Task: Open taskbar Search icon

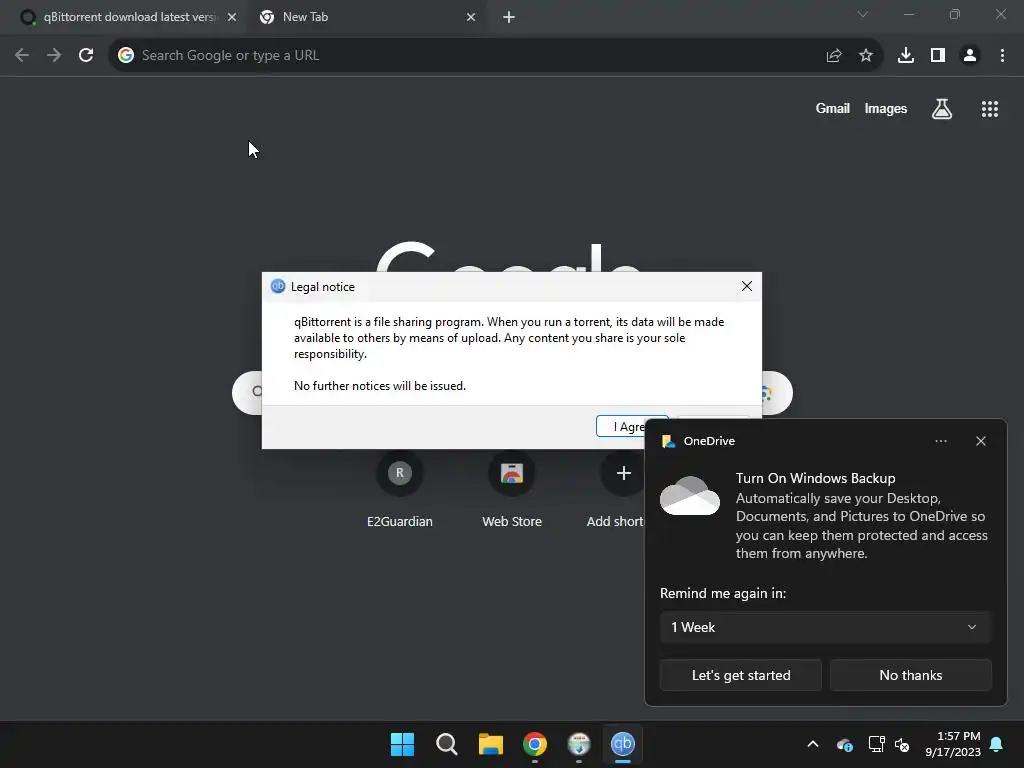Action: click(447, 744)
